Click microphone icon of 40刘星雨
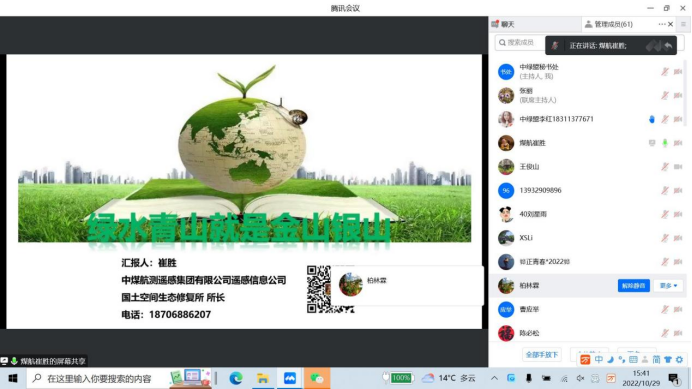692x389 pixels. [x=665, y=214]
